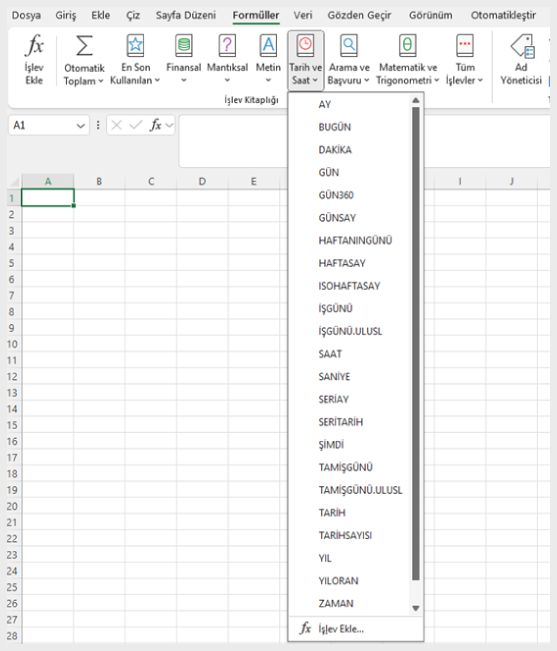Open the Metin functions icon
Viewport: 557px width, 651px height.
coord(268,45)
